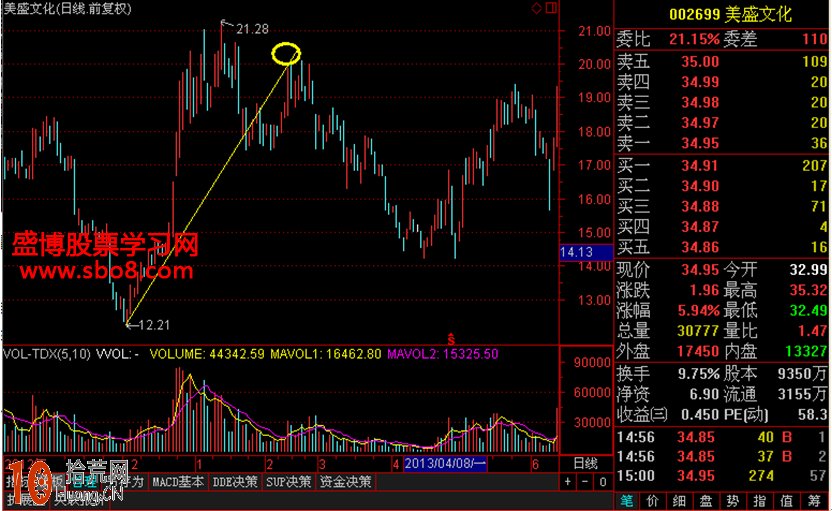Select the cyan 管理 tab
Screen dimensions: 832x511
click(85, 482)
